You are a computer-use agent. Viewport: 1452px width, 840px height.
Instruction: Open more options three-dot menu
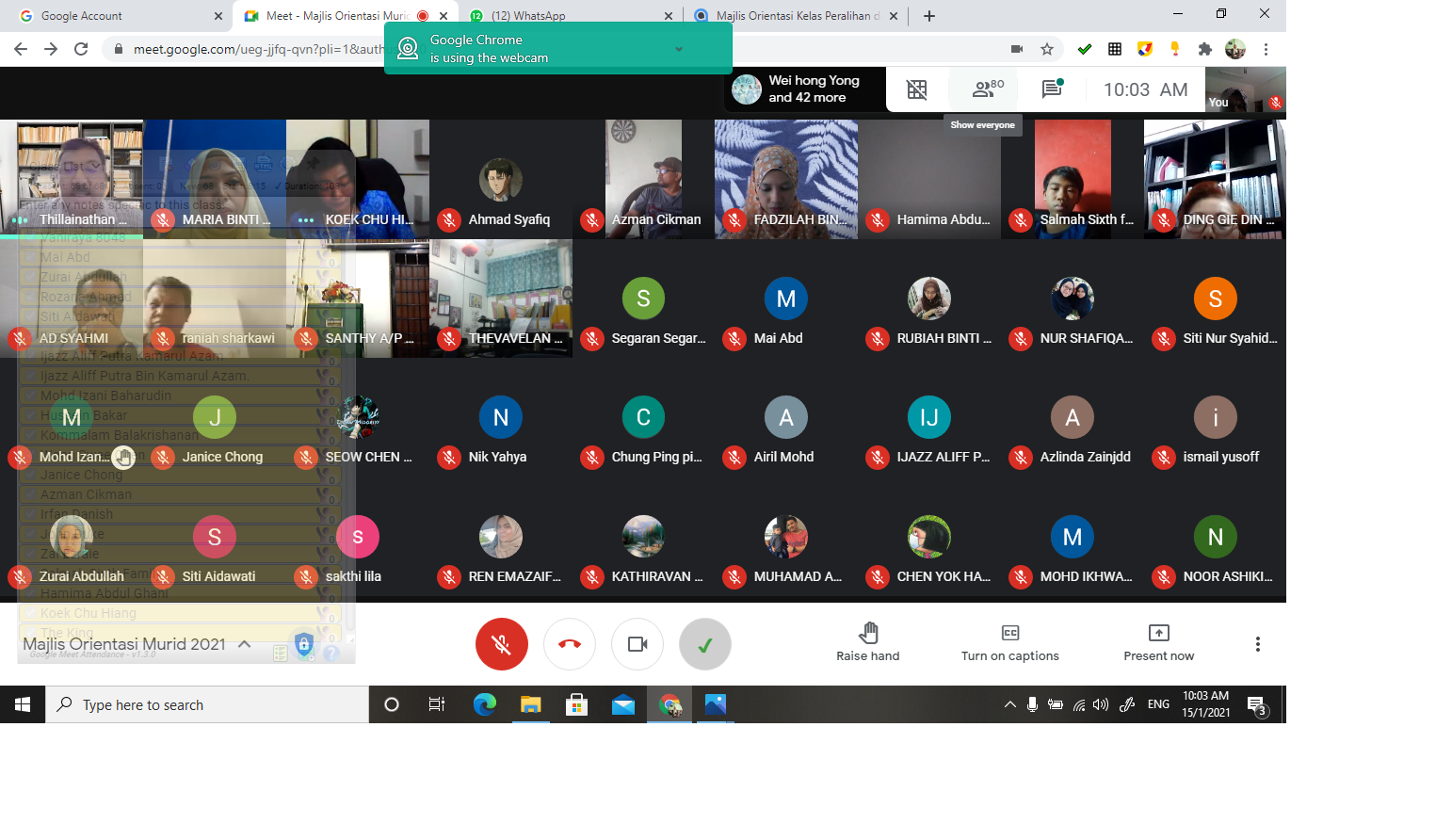coord(1257,644)
